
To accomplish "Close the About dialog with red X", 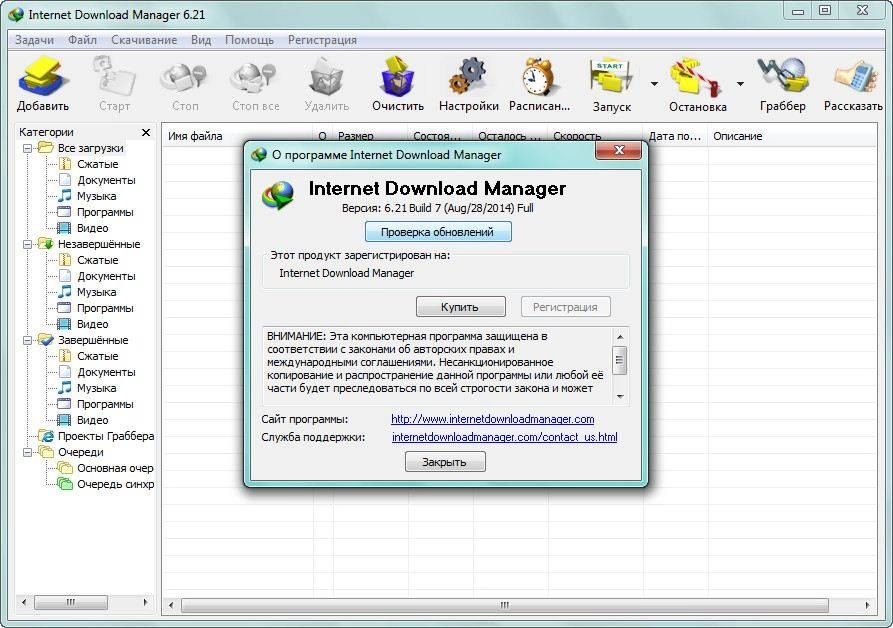I will coord(618,150).
